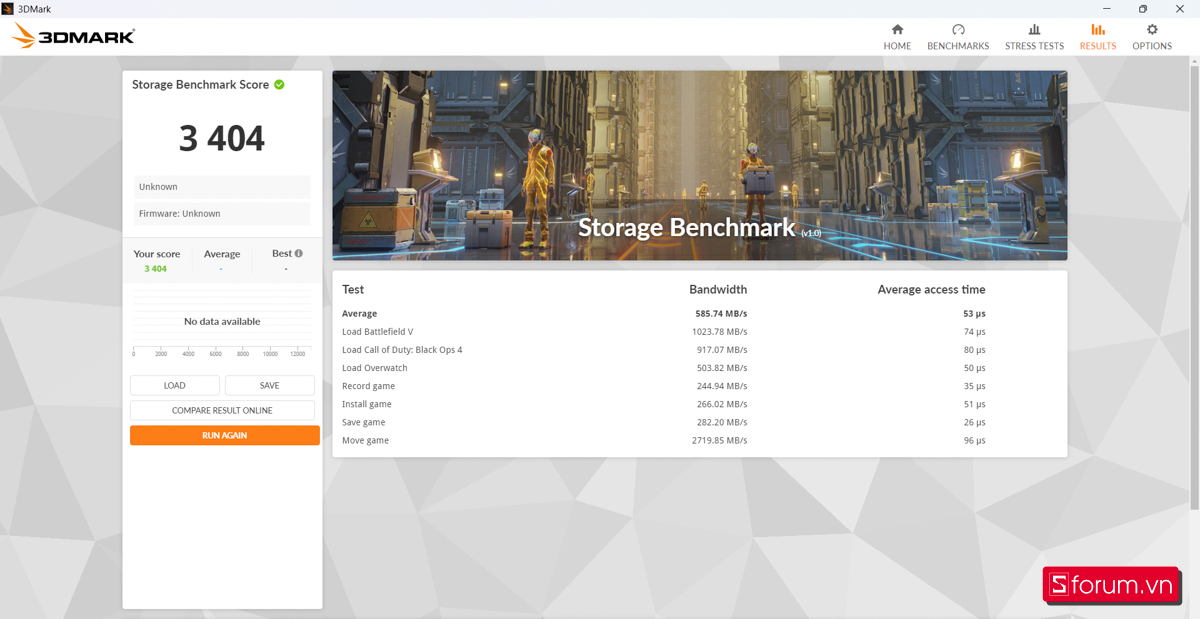Click the Unknown device name field
Screen dimensions: 1200x619
click(x=222, y=187)
